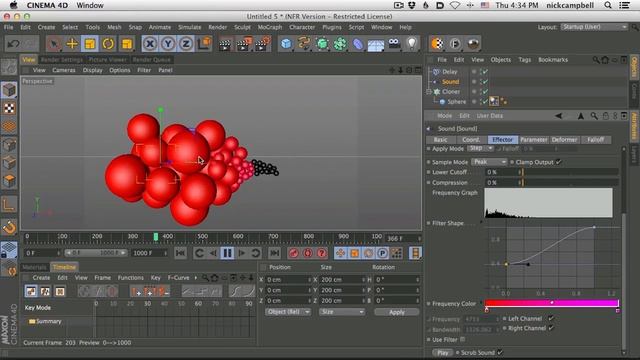Screen dimensions: 640x360
Task: Activate the Scale tool icon
Action: coord(90,44)
